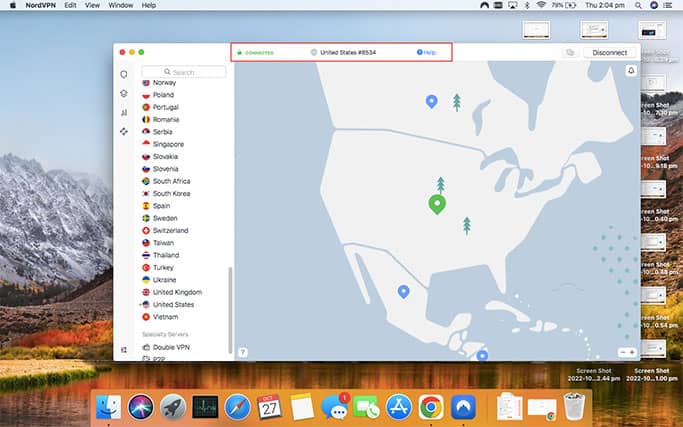Image resolution: width=683 pixels, height=427 pixels.
Task: Select the blue Canada pin on map
Action: [x=431, y=101]
